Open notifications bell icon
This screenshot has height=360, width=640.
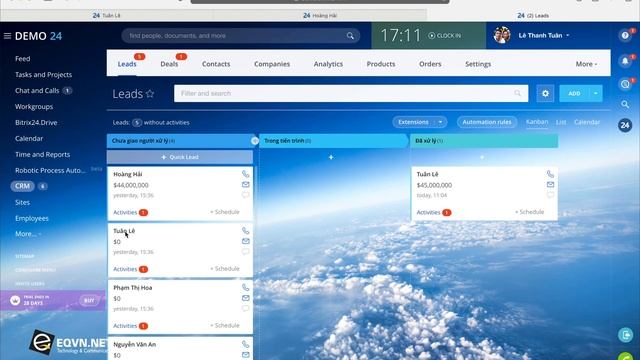(625, 61)
